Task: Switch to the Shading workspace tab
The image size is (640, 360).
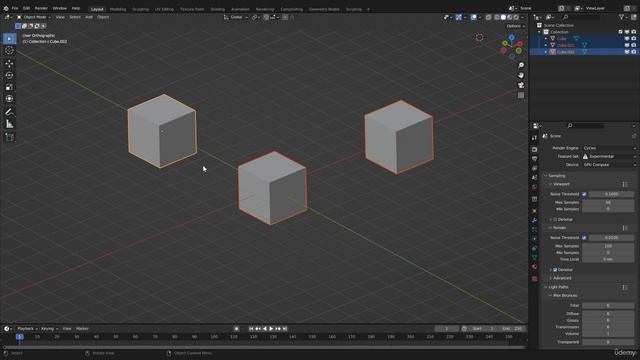Action: pos(217,9)
